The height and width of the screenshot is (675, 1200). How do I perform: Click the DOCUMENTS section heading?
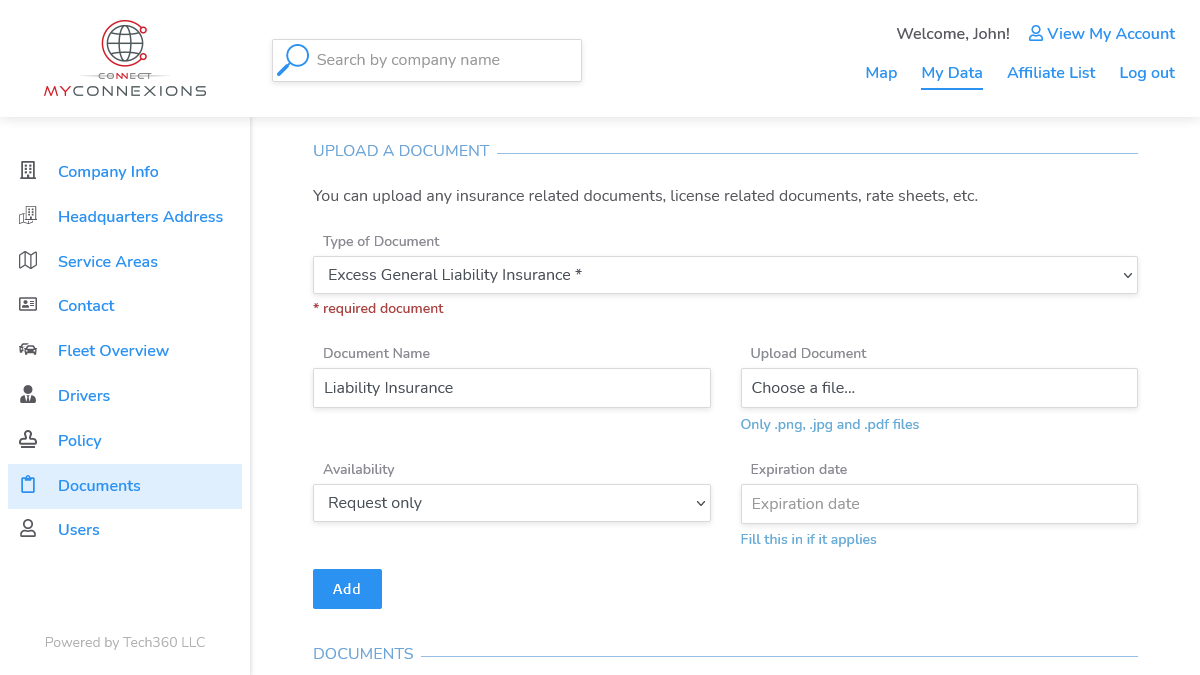coord(363,654)
